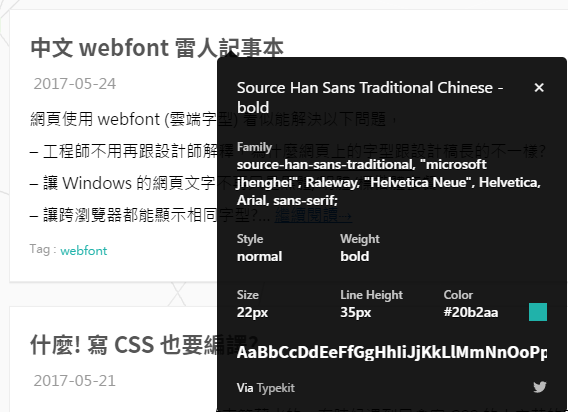Click the teal #20b2aa color swatch

coord(538,312)
